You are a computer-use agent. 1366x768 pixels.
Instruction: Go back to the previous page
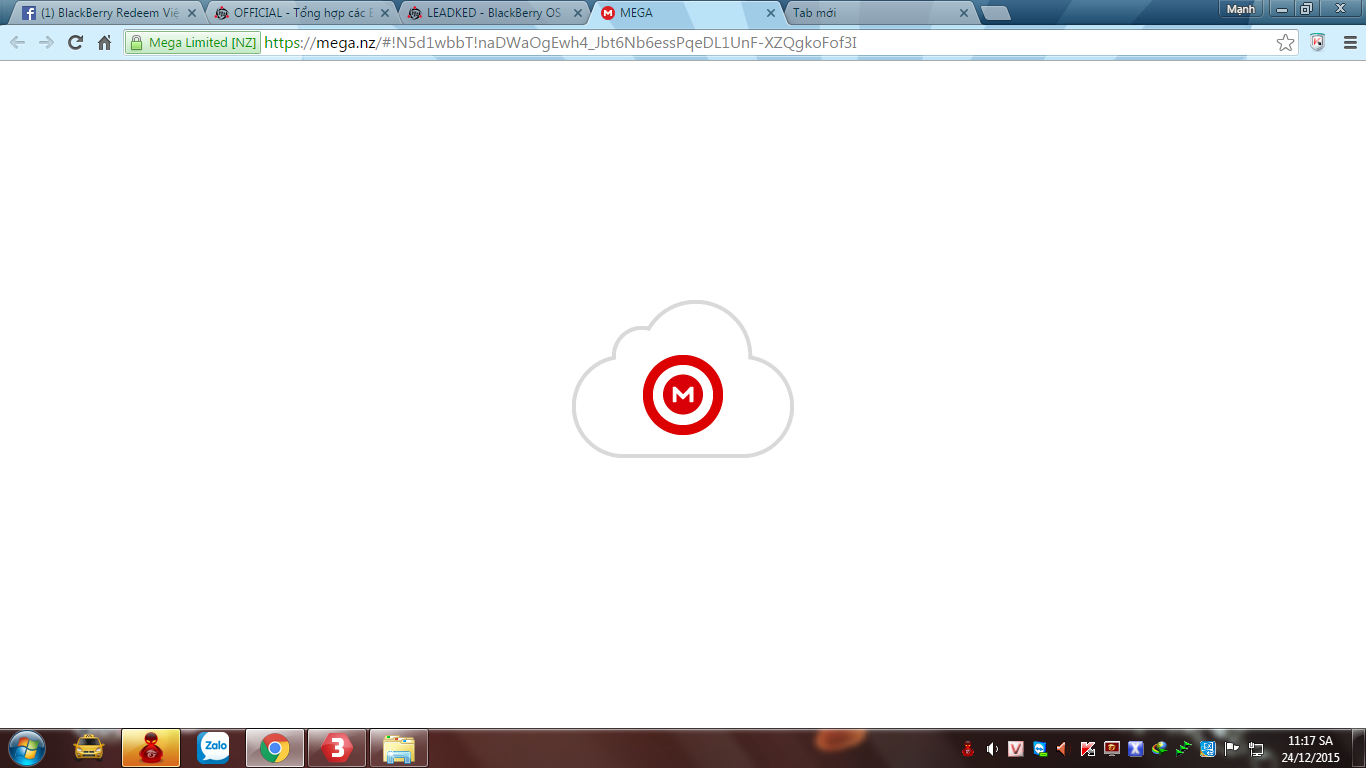coord(17,43)
